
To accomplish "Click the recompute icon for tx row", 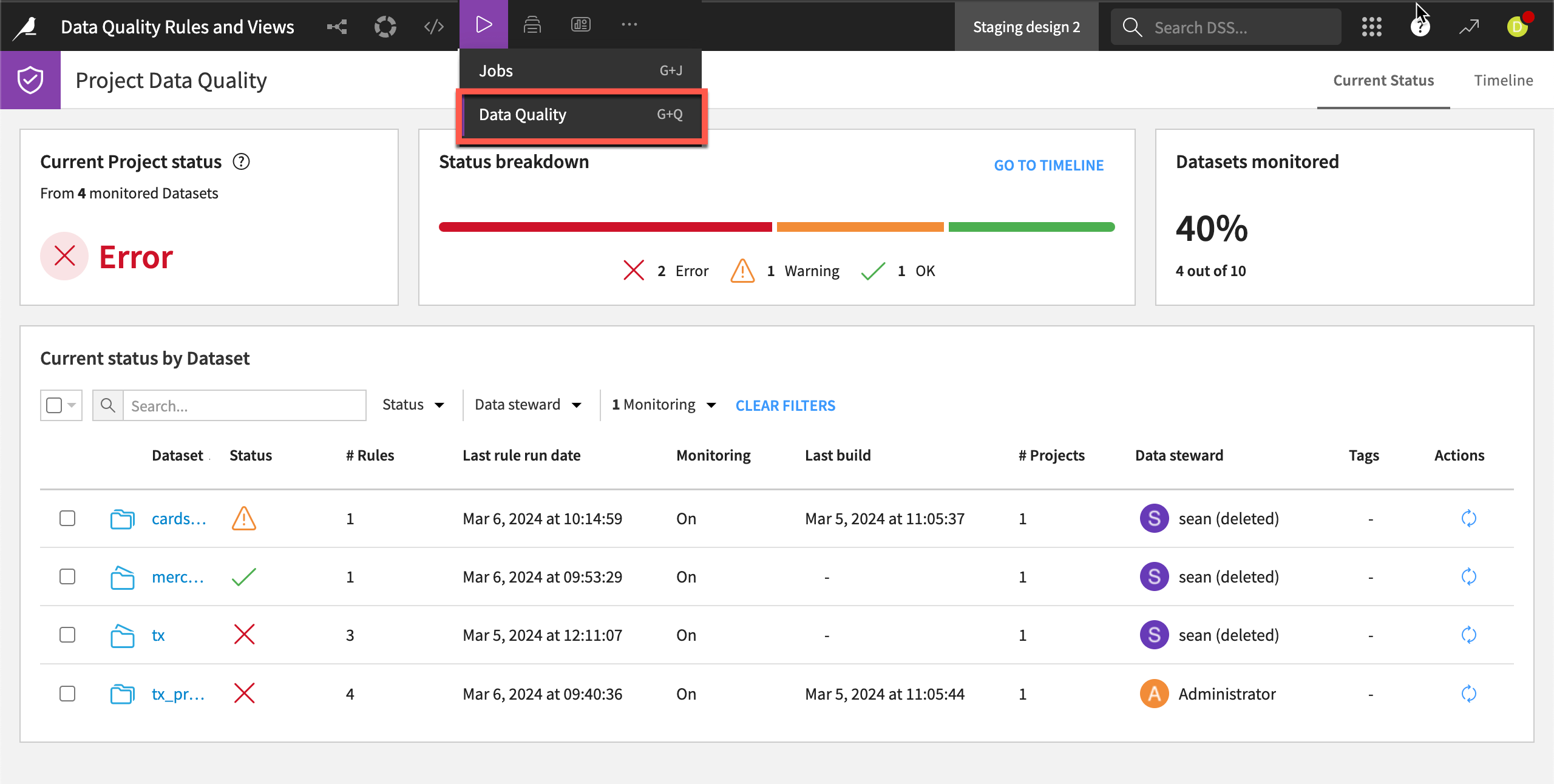I will 1468,635.
